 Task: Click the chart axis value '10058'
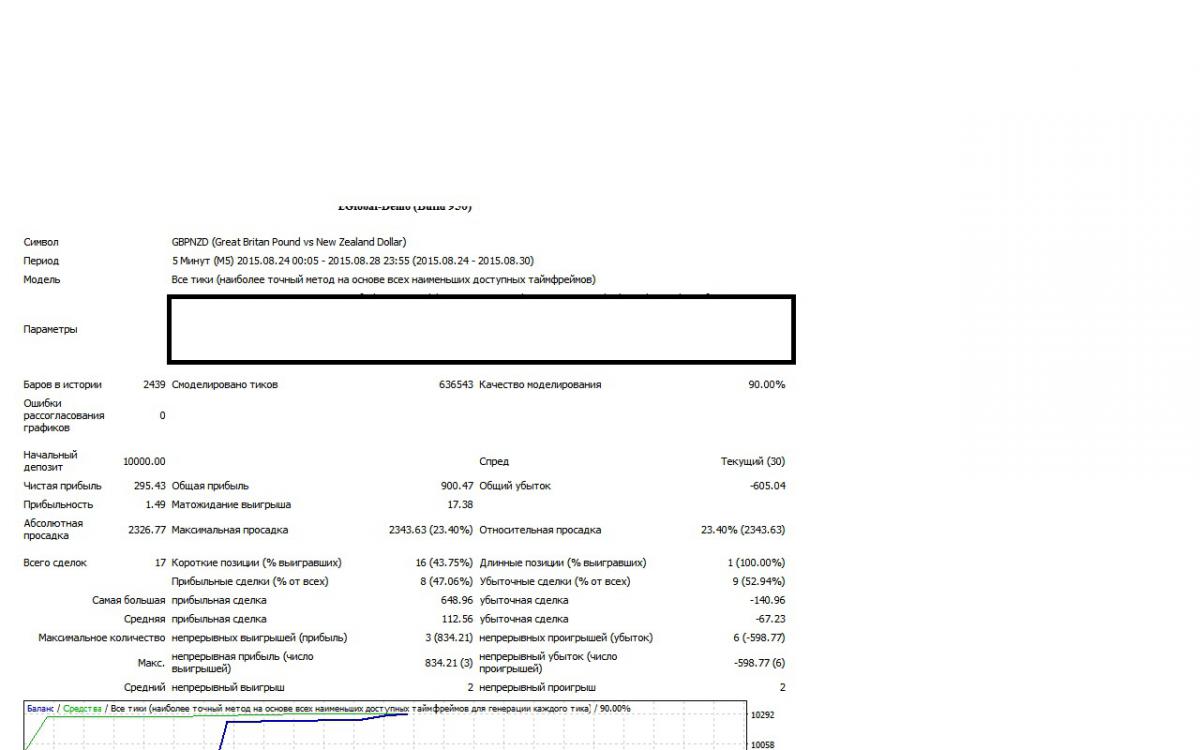click(x=762, y=745)
